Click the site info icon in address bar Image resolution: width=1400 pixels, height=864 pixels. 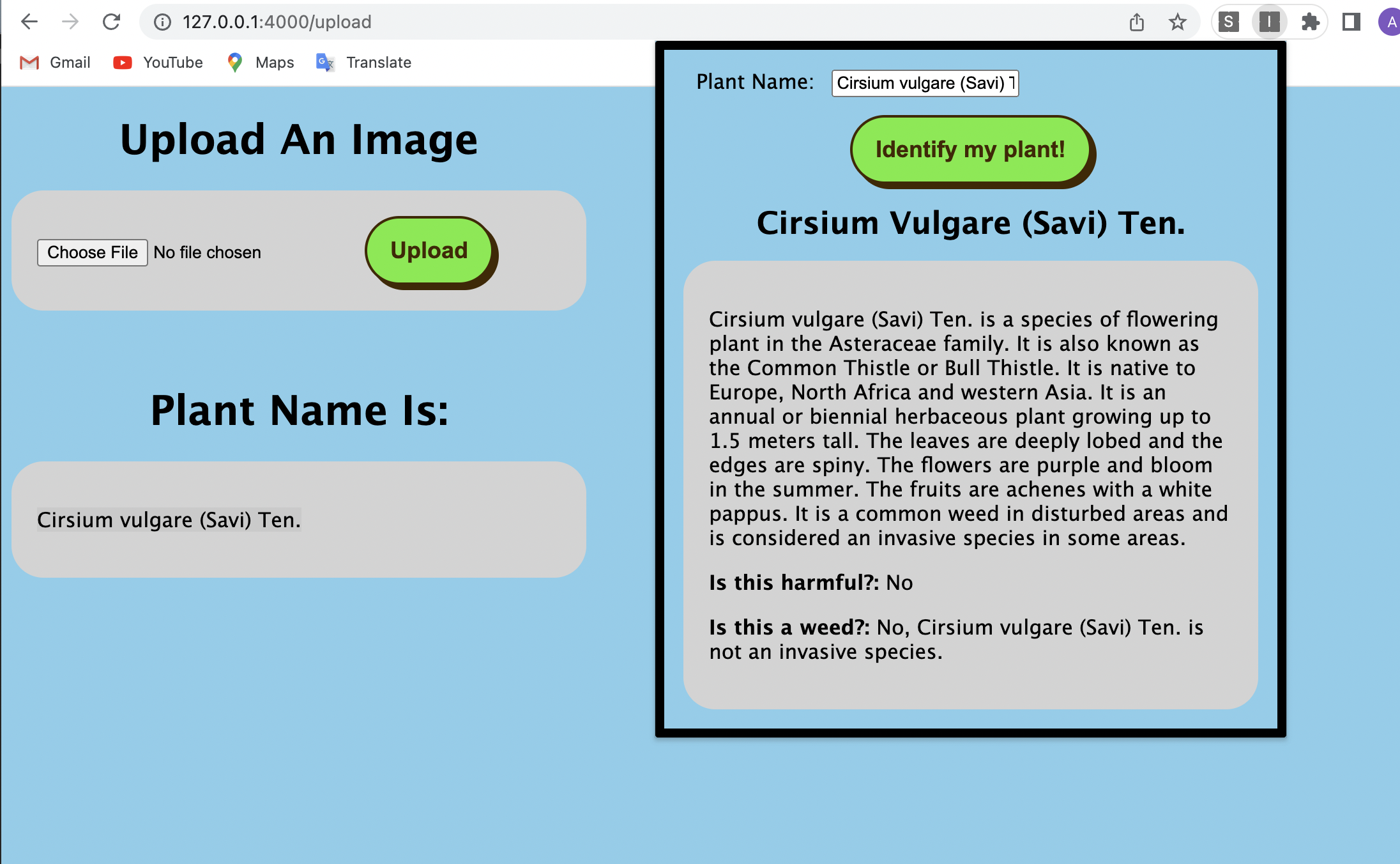pyautogui.click(x=163, y=22)
